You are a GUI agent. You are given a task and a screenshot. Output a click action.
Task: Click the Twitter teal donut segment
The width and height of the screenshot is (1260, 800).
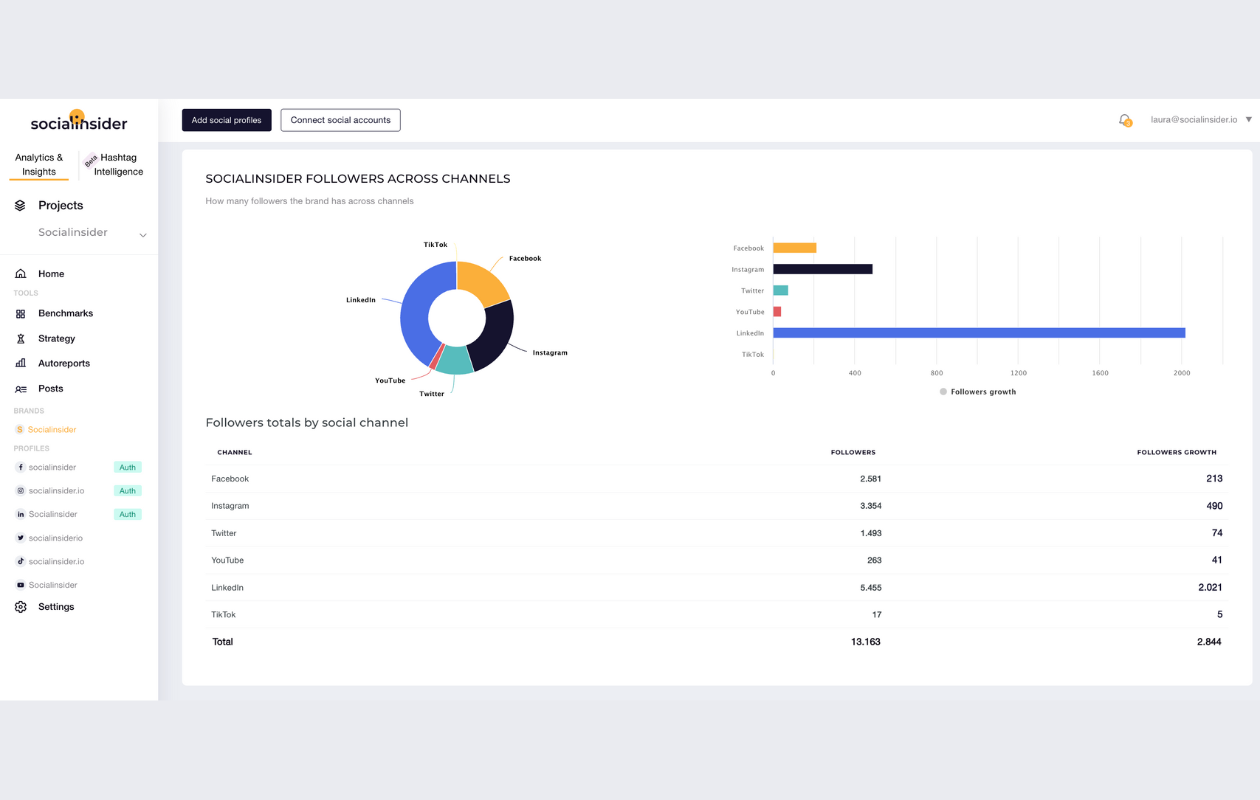(x=455, y=360)
